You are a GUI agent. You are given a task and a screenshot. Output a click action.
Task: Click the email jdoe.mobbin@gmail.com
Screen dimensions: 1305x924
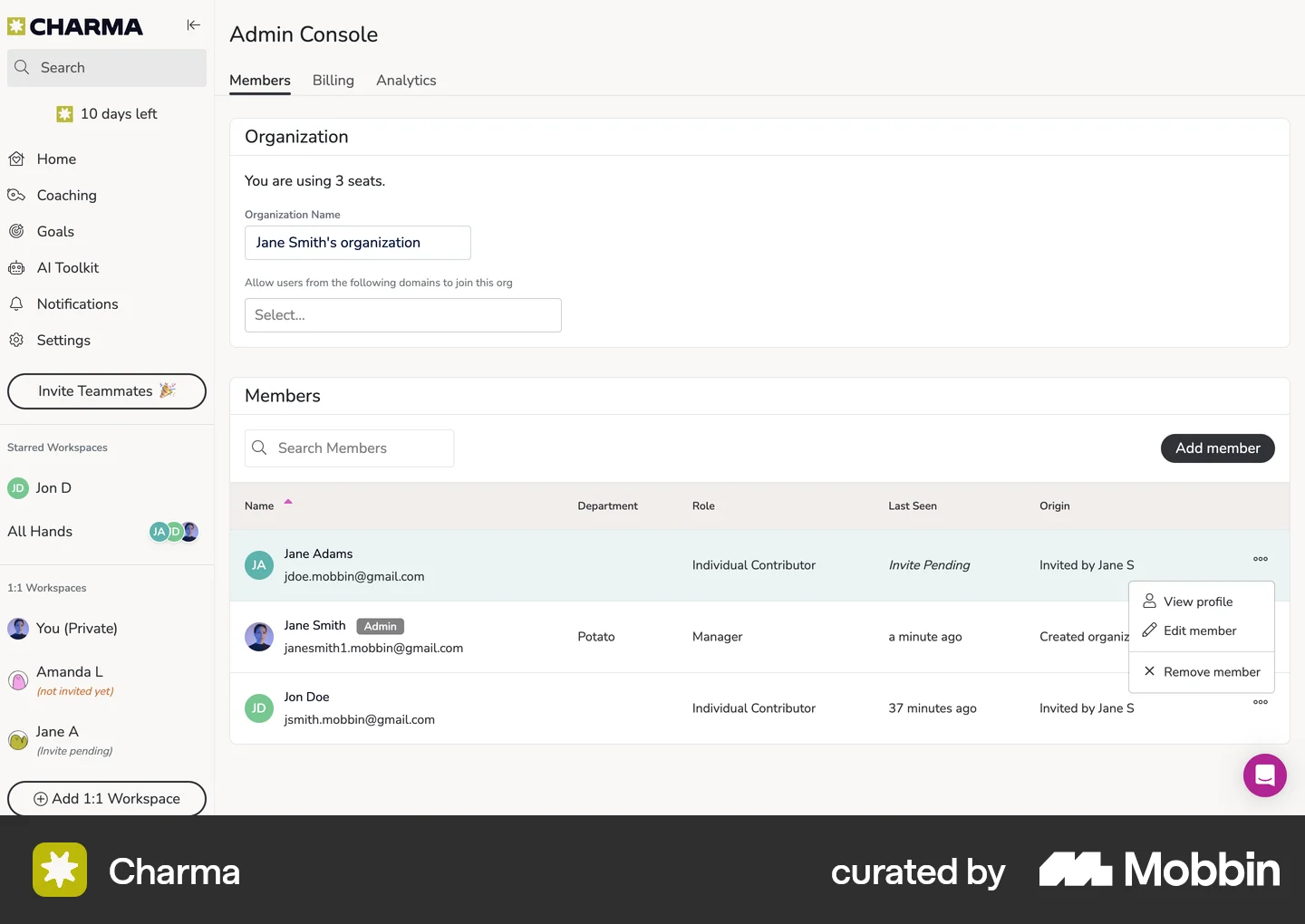coord(354,576)
